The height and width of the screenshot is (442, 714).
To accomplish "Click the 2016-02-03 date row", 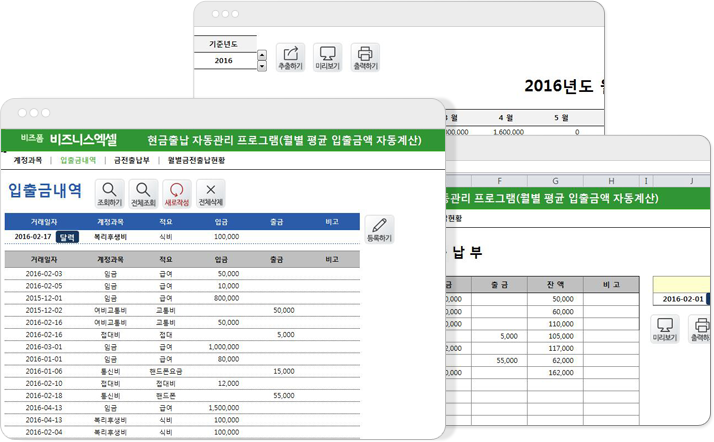I will tap(44, 274).
